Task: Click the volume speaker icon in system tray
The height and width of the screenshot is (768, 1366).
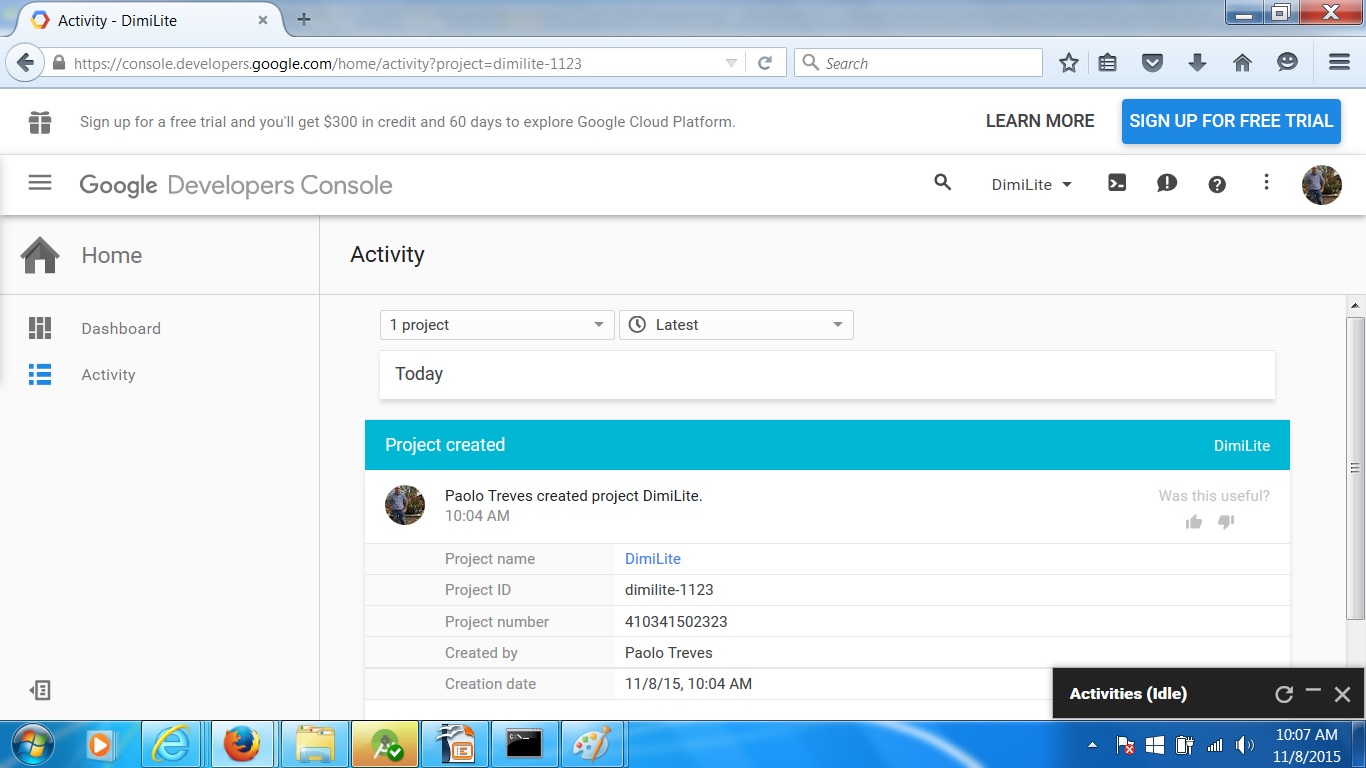Action: click(1244, 745)
